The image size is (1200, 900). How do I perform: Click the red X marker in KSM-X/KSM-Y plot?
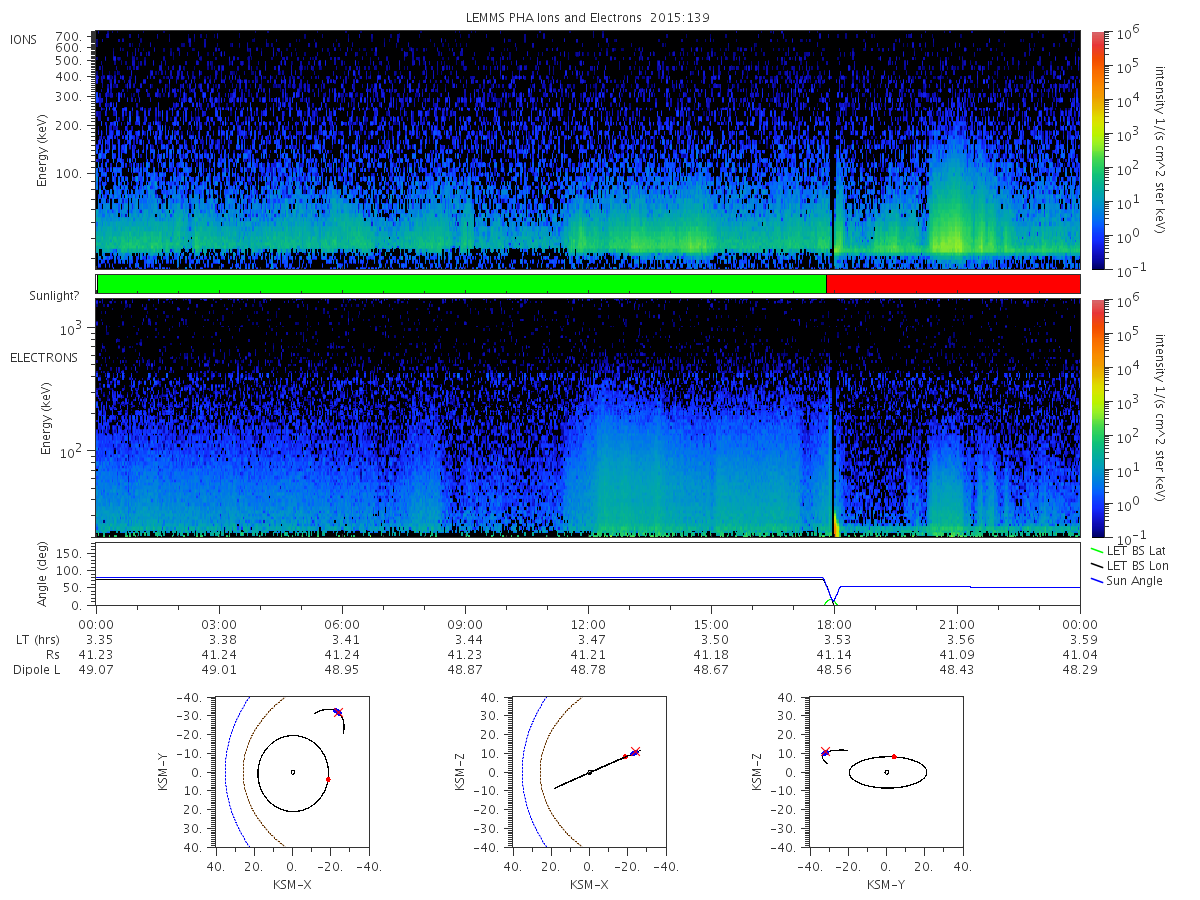click(x=337, y=712)
